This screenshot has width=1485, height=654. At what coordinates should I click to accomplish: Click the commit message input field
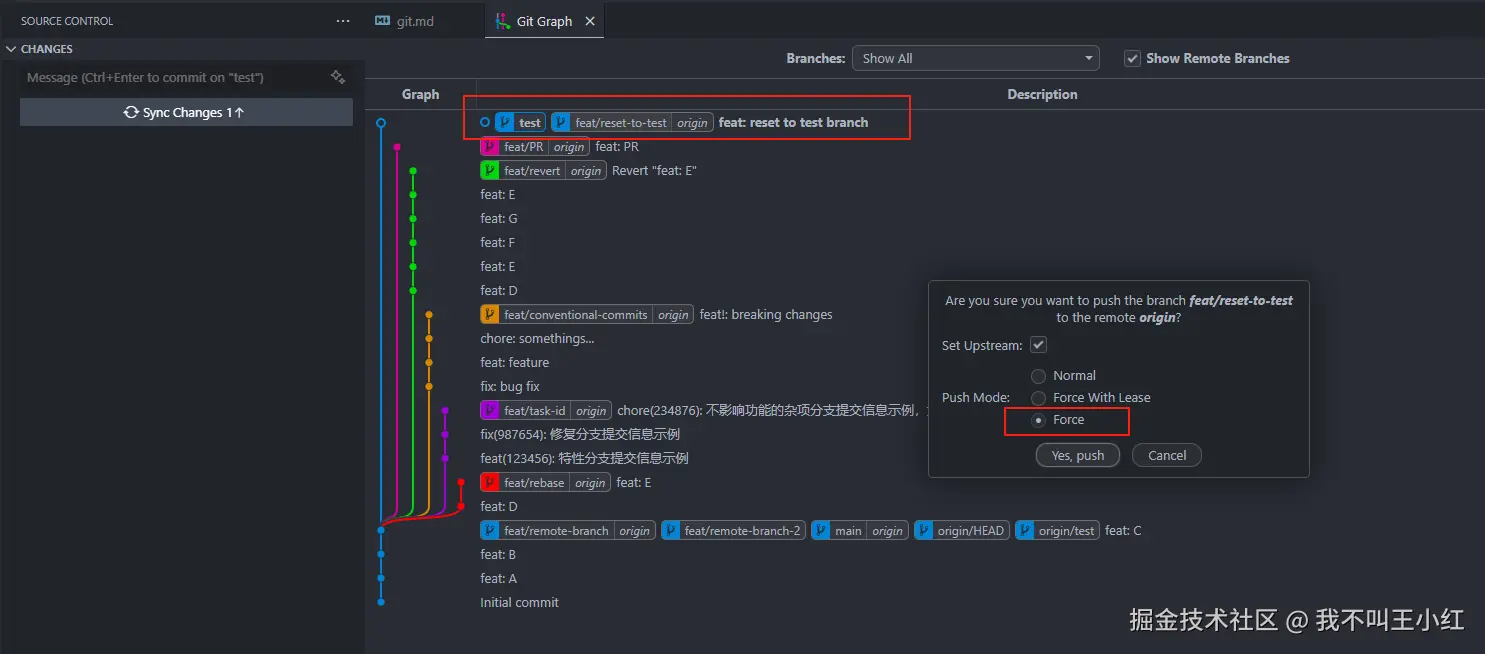(x=175, y=77)
